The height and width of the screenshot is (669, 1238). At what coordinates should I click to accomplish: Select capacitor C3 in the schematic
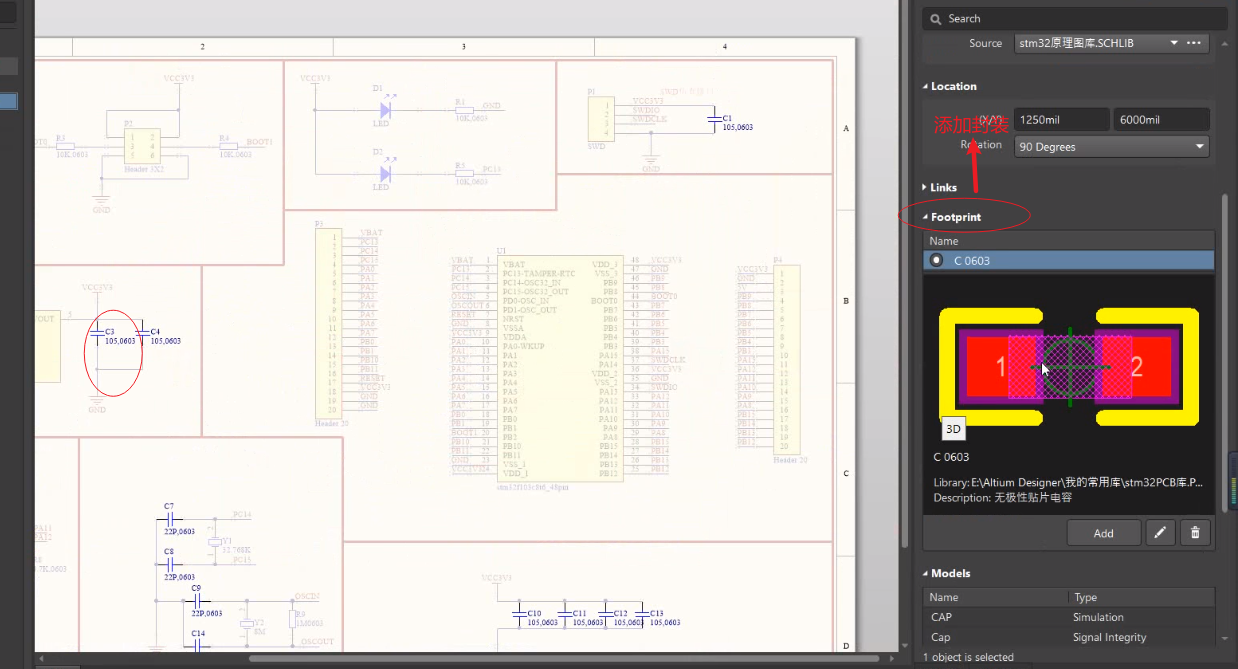coord(97,331)
